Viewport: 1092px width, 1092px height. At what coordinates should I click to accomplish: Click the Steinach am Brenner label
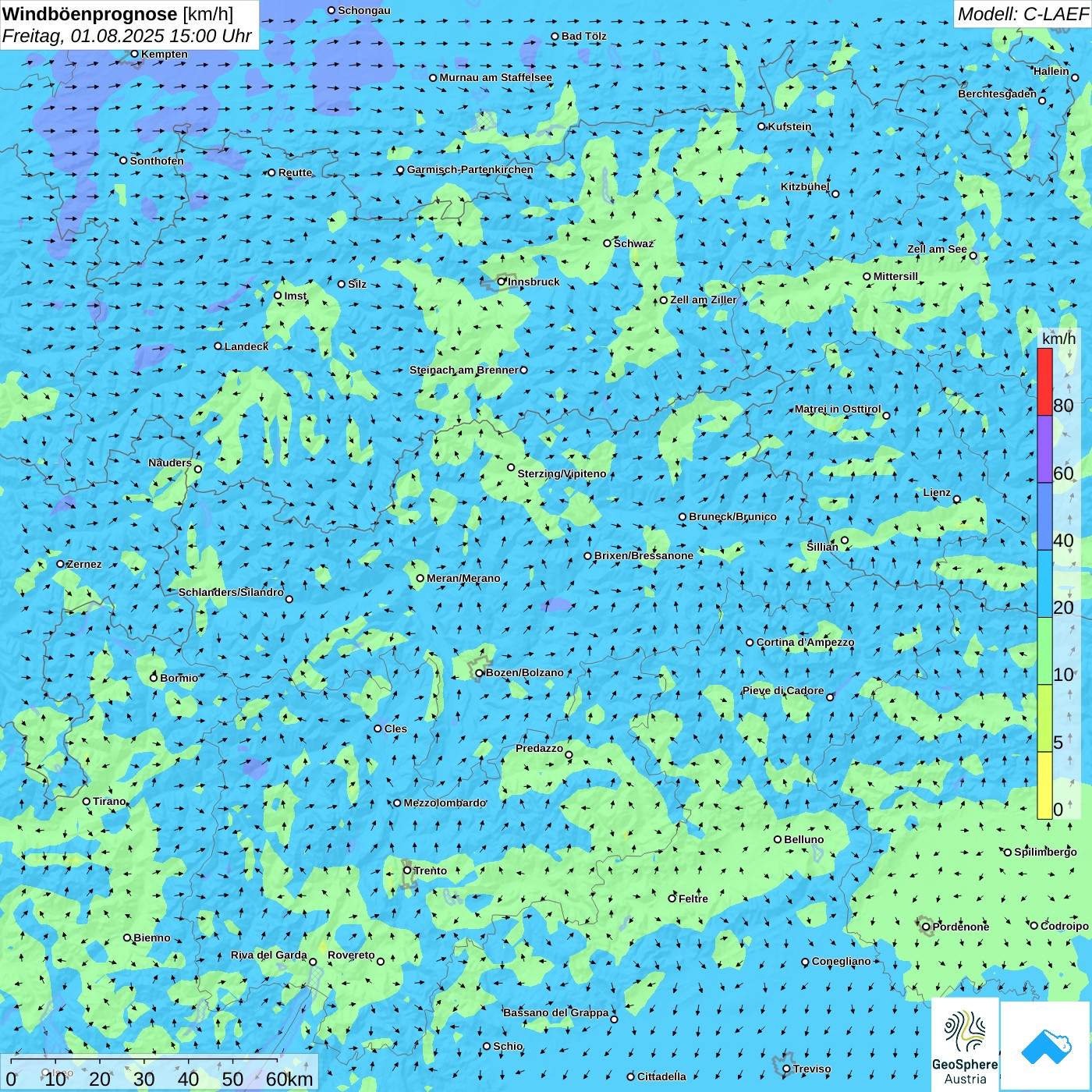click(x=464, y=370)
